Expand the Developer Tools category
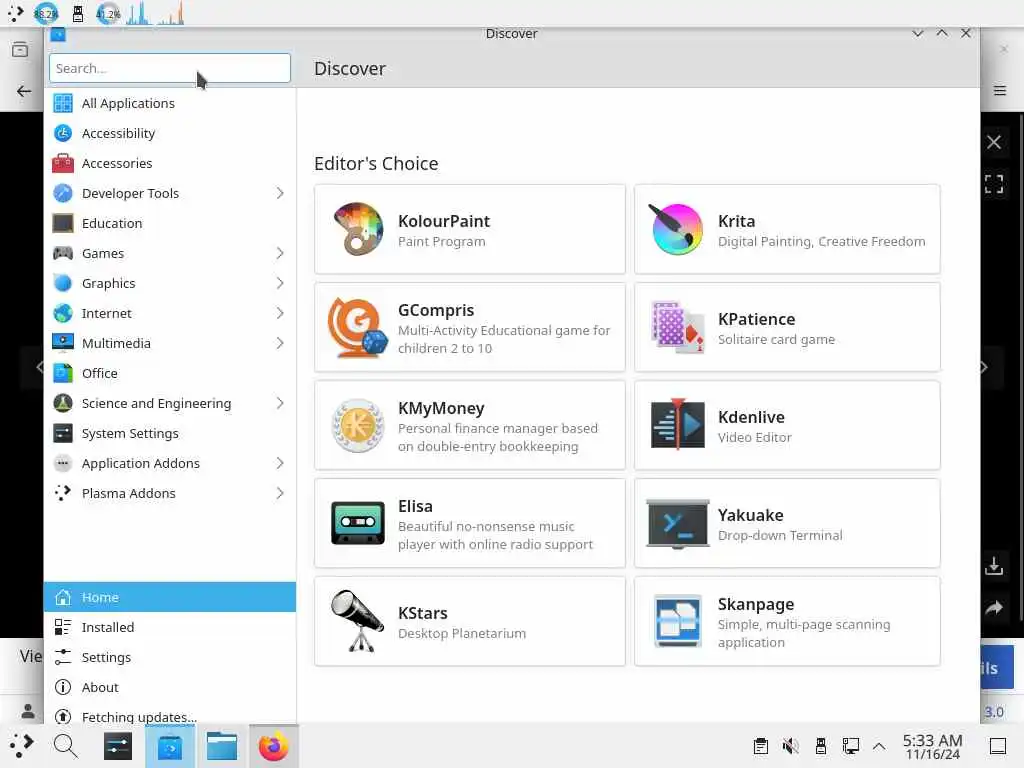The height and width of the screenshot is (768, 1024). click(280, 193)
